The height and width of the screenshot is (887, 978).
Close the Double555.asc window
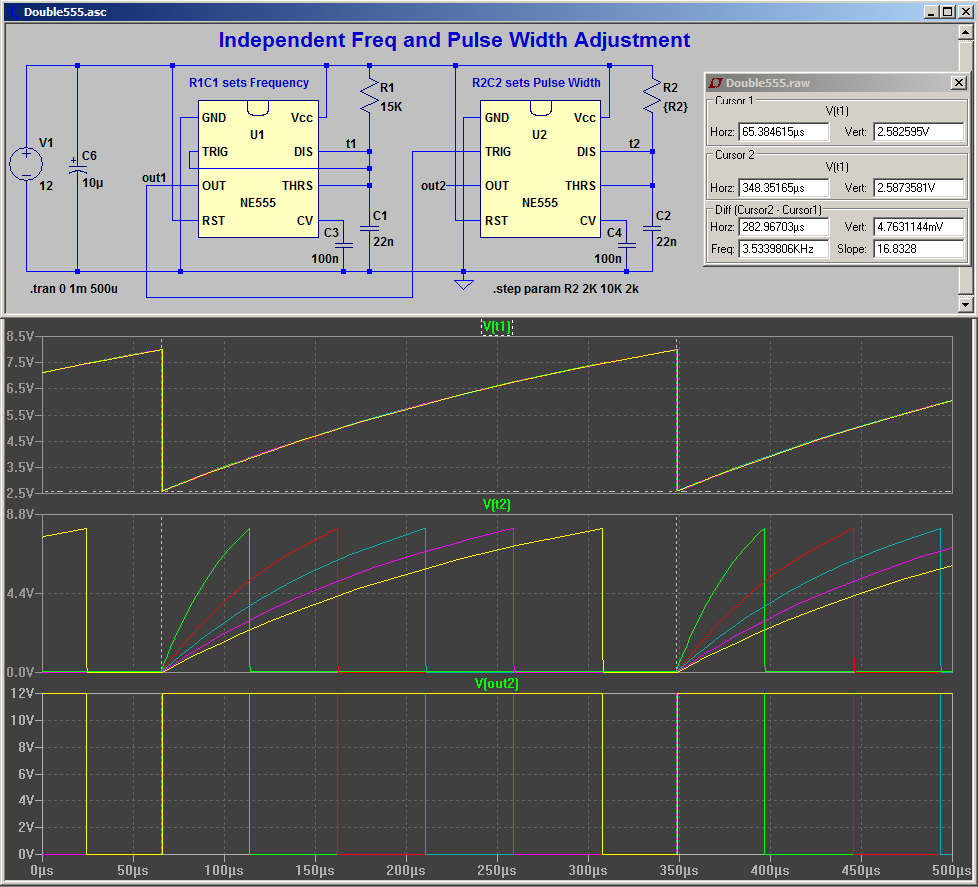[964, 12]
